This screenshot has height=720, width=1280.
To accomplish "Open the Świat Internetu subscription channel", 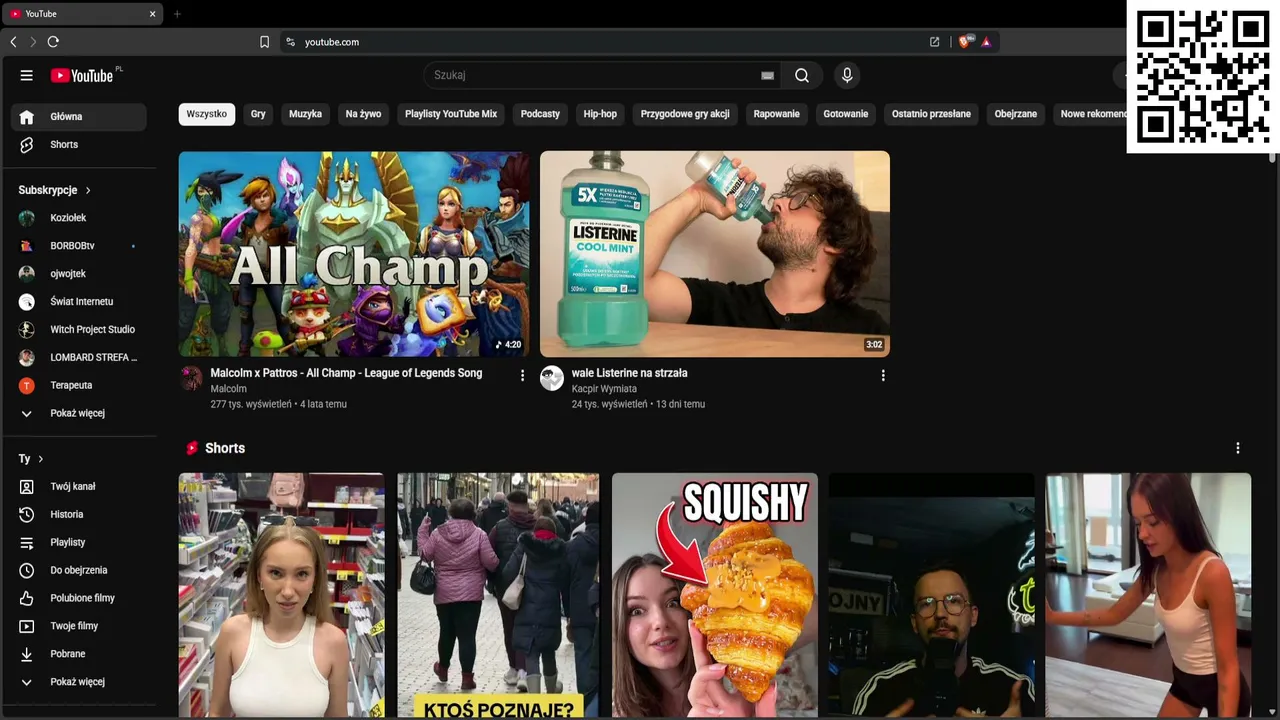I will pyautogui.click(x=79, y=301).
